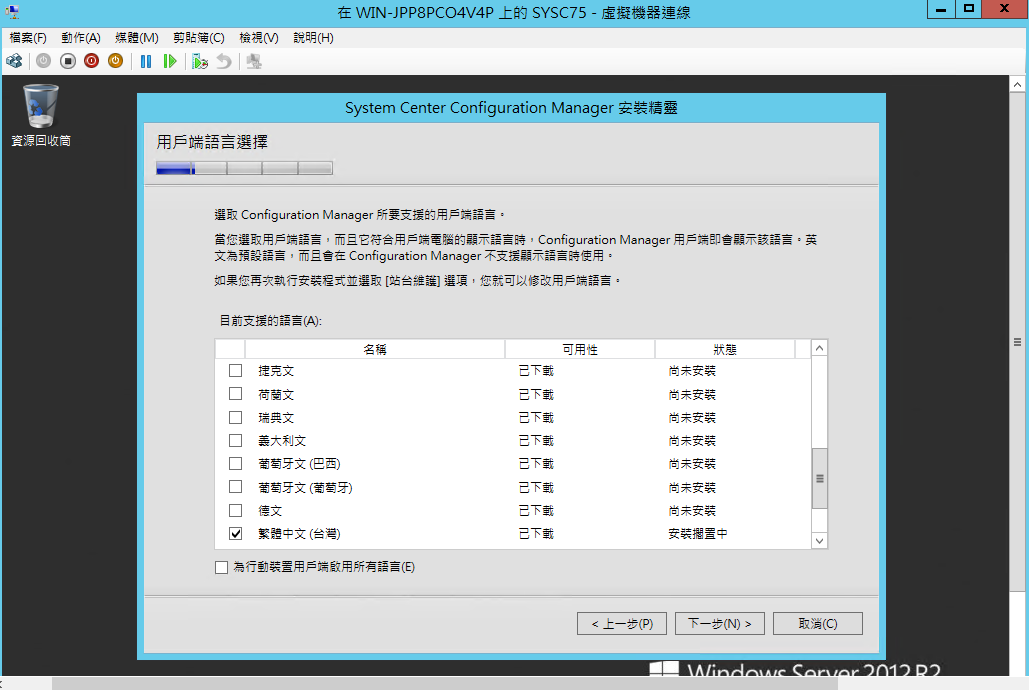Image resolution: width=1029 pixels, height=690 pixels.
Task: Click the language list scroll down arrow
Action: [819, 541]
